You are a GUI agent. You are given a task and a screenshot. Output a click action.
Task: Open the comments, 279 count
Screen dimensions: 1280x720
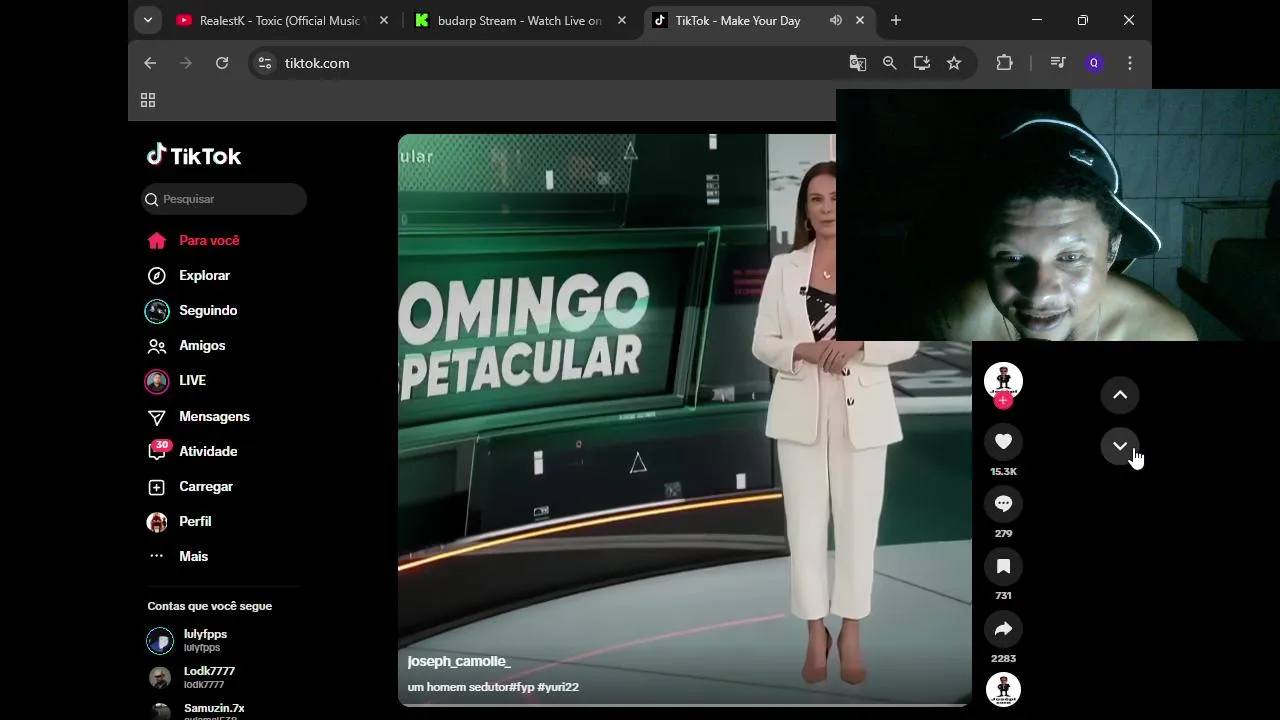1003,504
